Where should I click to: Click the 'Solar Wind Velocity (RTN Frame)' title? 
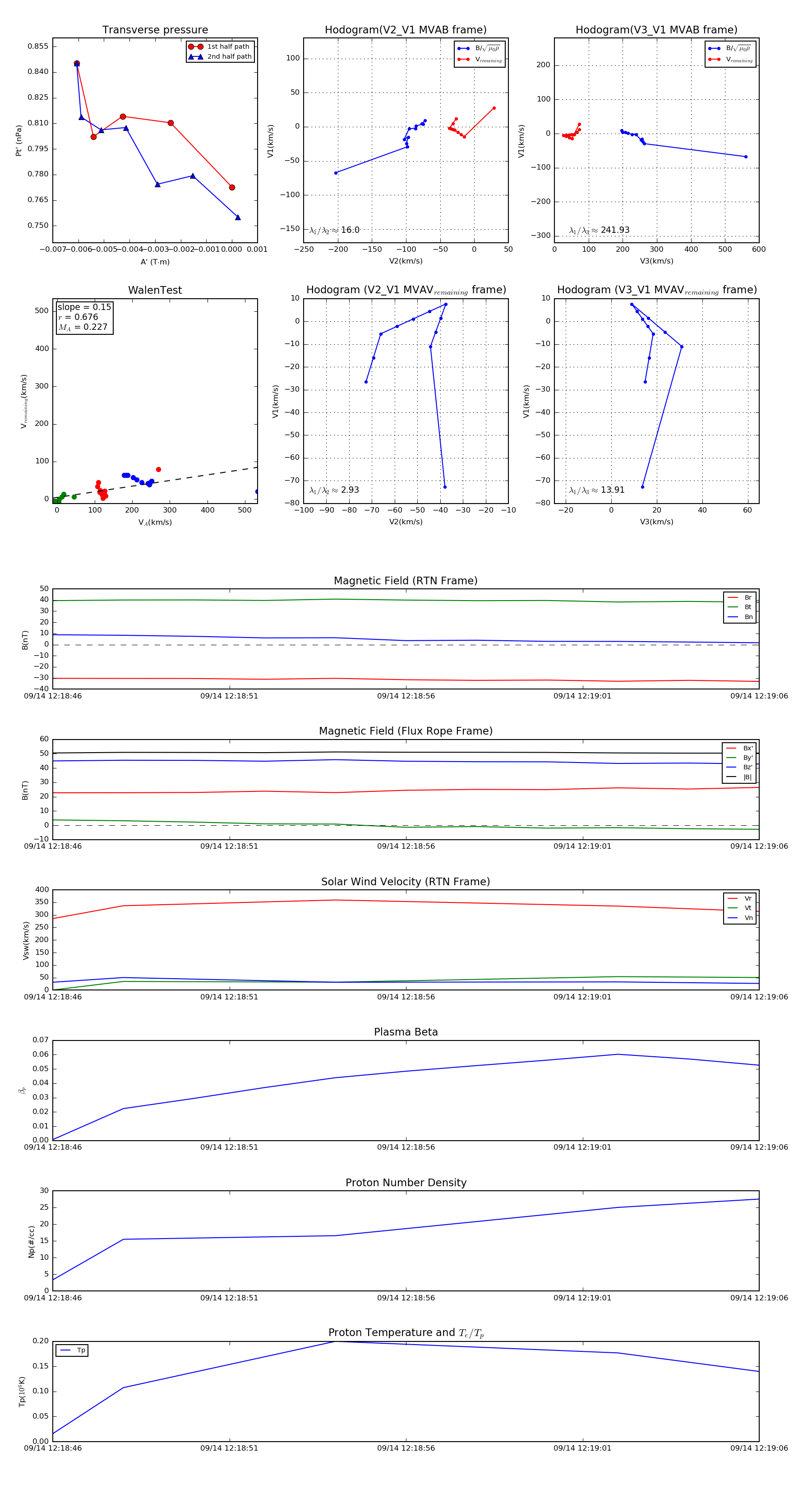(x=406, y=882)
